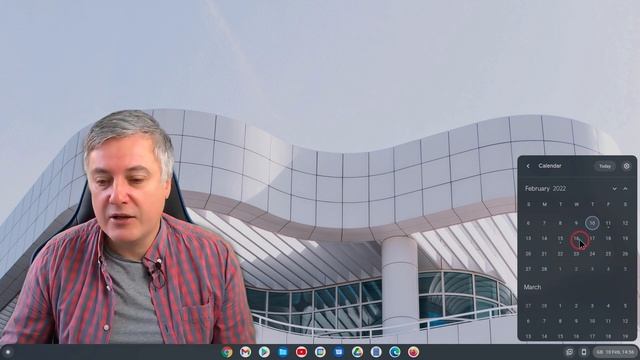Select March 3 under the March heading
This screenshot has width=640, height=360.
592,306
